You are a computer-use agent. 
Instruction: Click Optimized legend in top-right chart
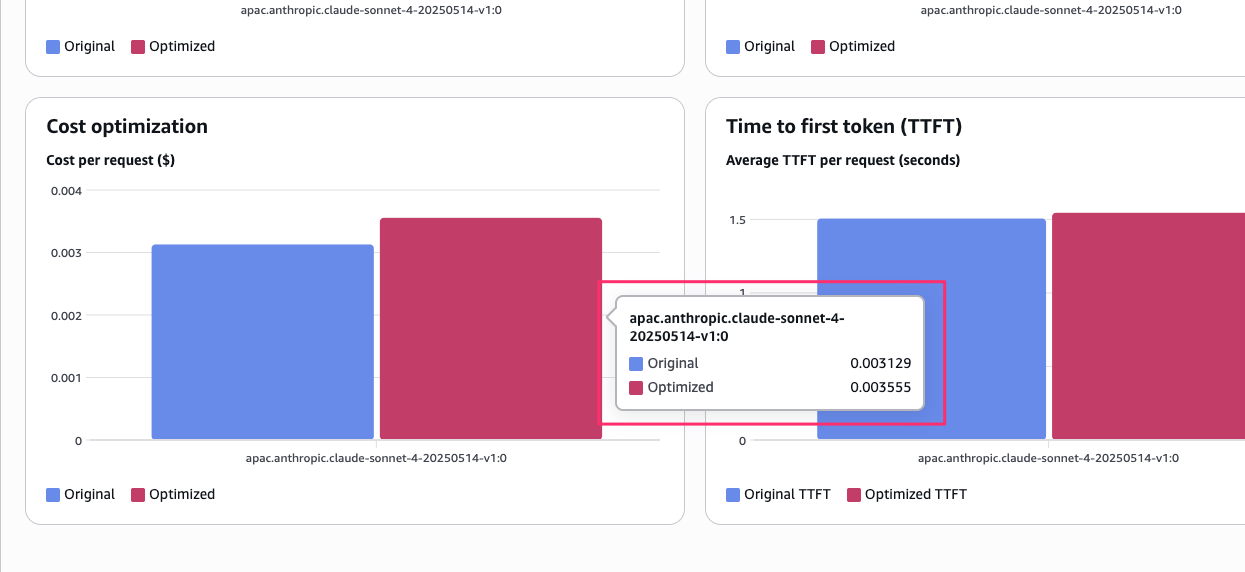[x=853, y=46]
